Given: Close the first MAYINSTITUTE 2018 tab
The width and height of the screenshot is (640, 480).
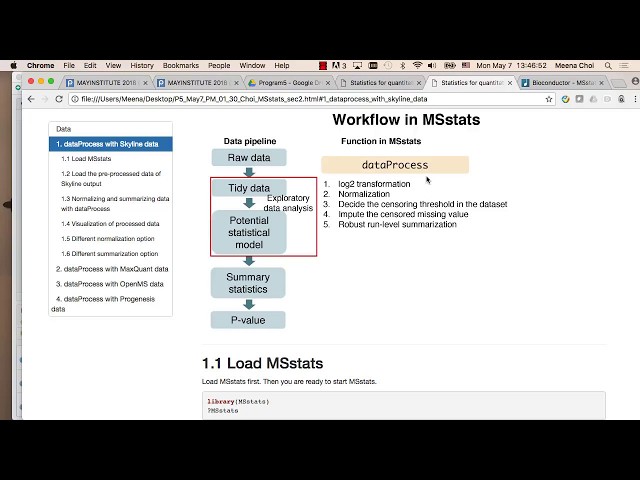Looking at the screenshot, I should 145,83.
